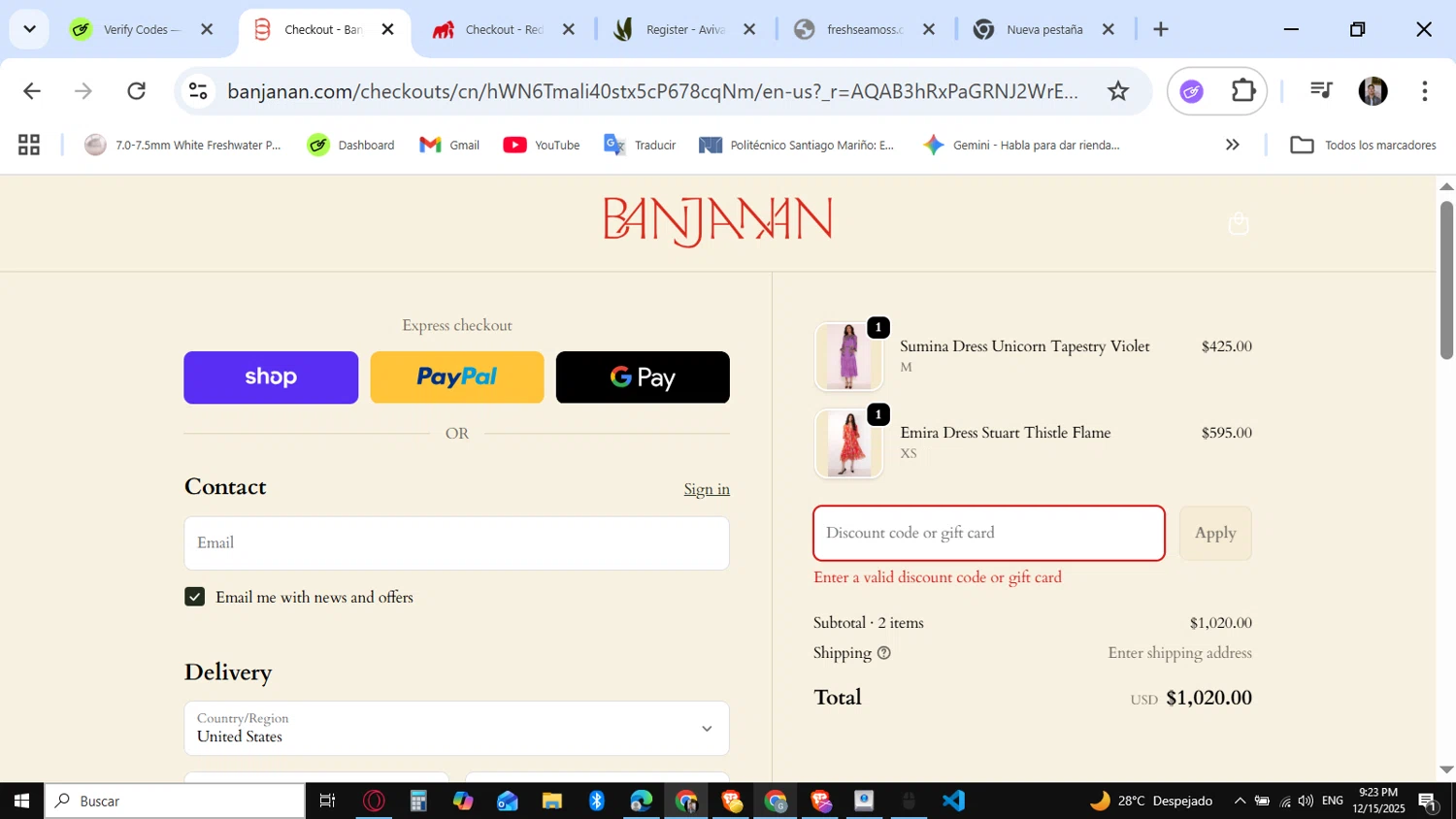
Task: Open Gmail bookmark
Action: tap(449, 145)
